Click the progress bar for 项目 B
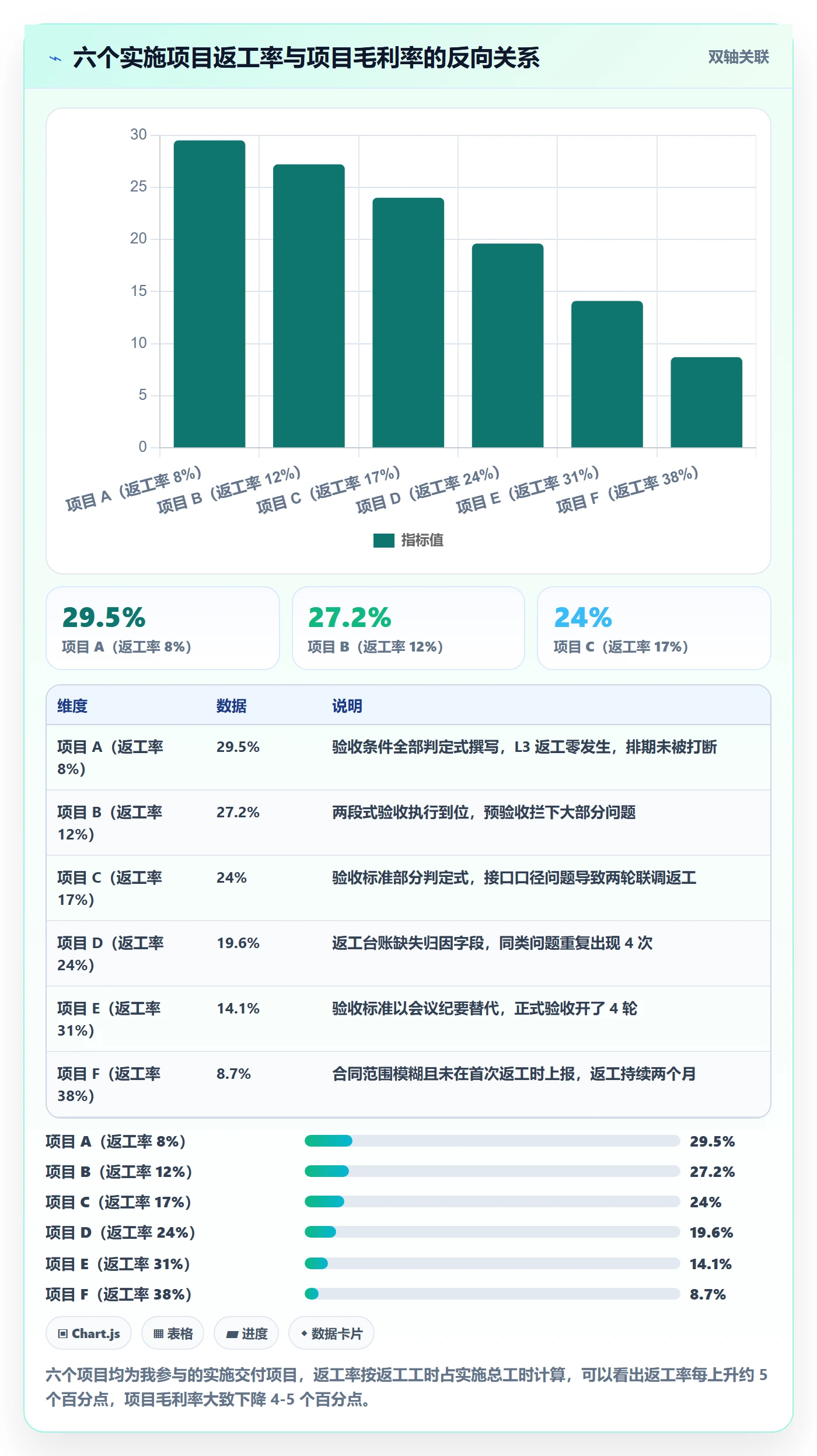This screenshot has width=817, height=1456. click(492, 1171)
